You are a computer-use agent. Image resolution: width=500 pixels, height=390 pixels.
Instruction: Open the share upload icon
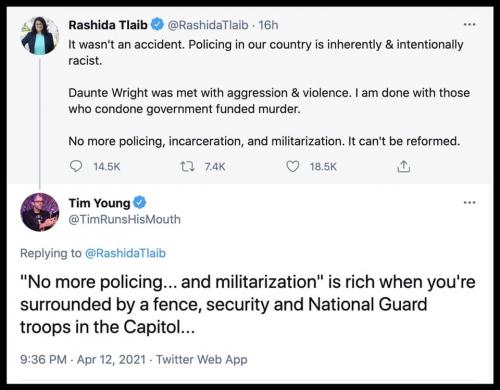point(403,166)
